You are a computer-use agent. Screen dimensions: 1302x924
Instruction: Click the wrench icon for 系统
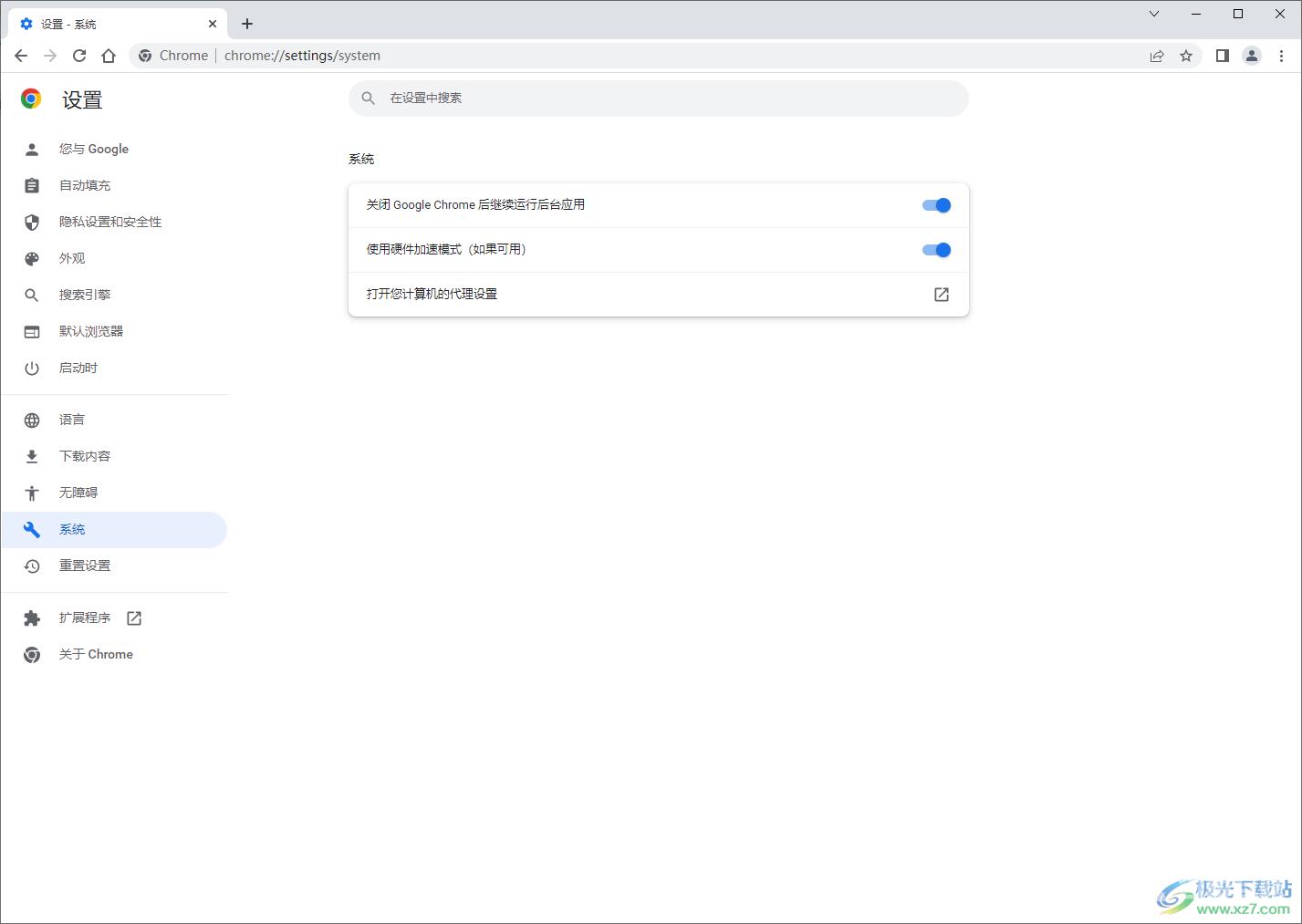pyautogui.click(x=32, y=529)
